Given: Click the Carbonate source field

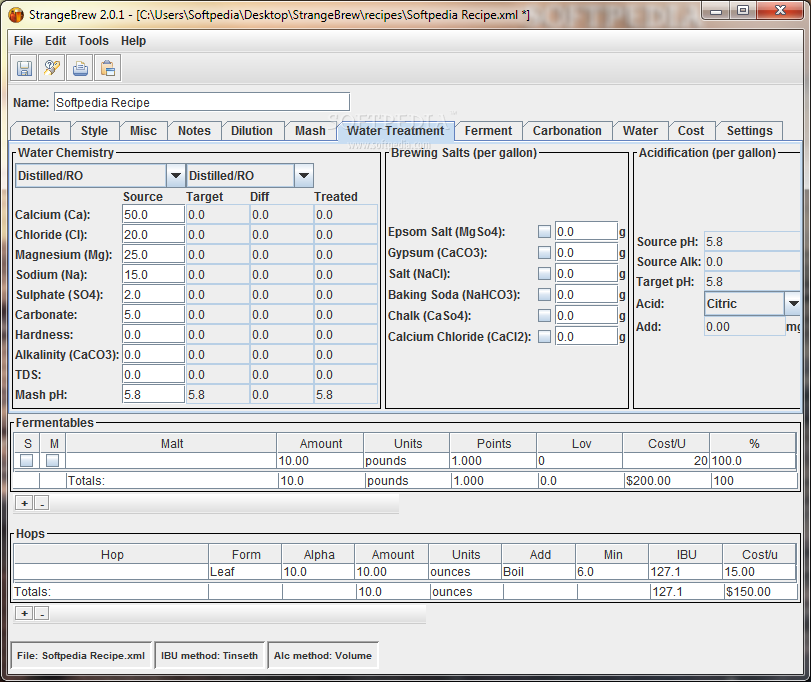Looking at the screenshot, I should coord(153,315).
